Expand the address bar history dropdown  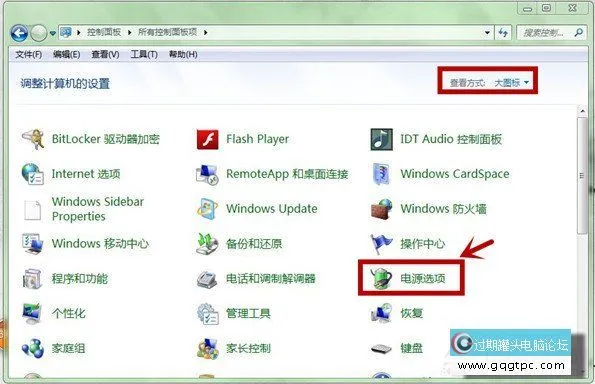(x=487, y=33)
